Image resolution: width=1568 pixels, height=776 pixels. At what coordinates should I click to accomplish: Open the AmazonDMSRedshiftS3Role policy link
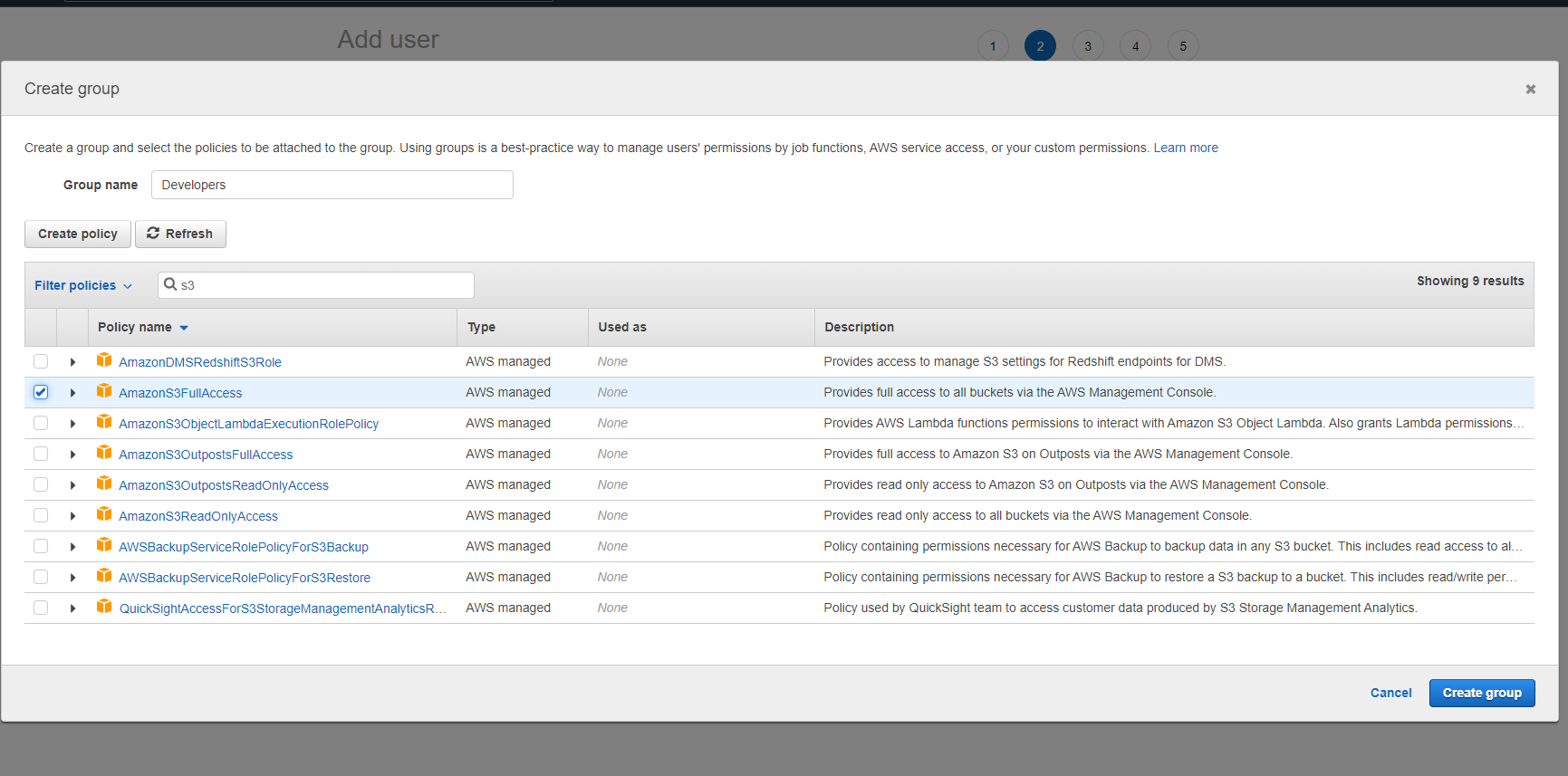pyautogui.click(x=200, y=362)
